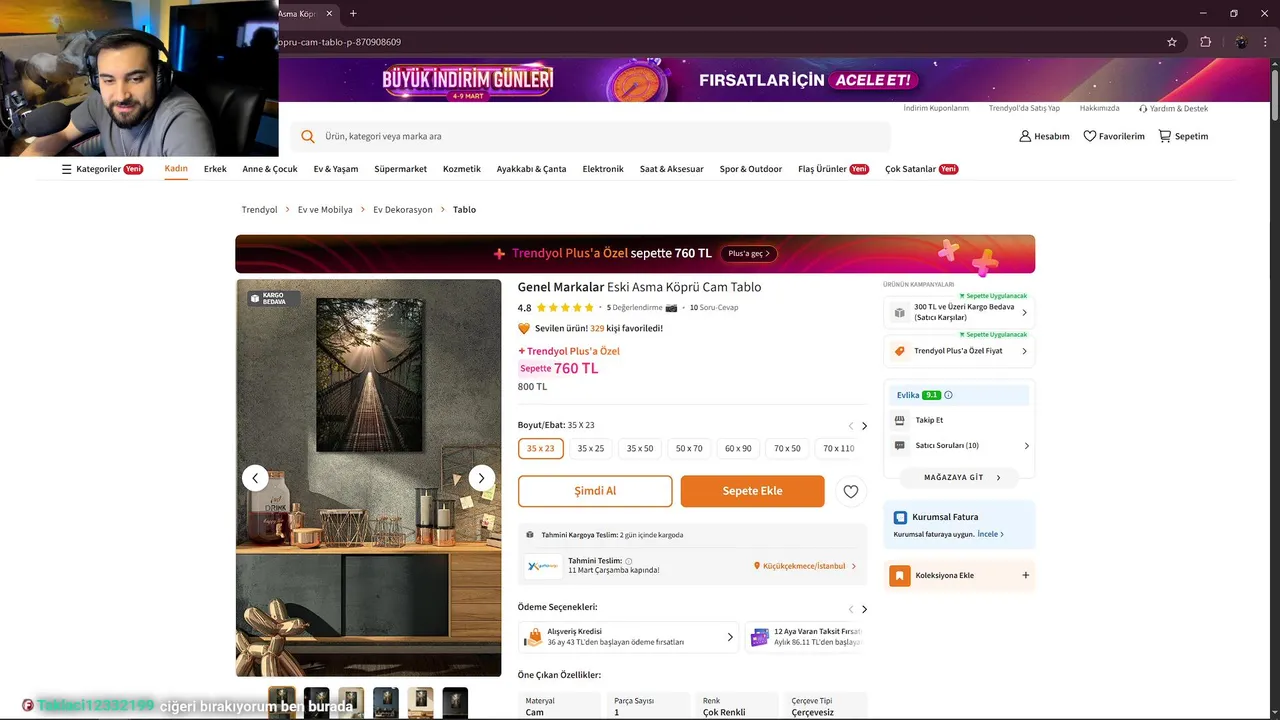Click Mağazaya Git store button
The width and height of the screenshot is (1280, 720).
tap(960, 477)
